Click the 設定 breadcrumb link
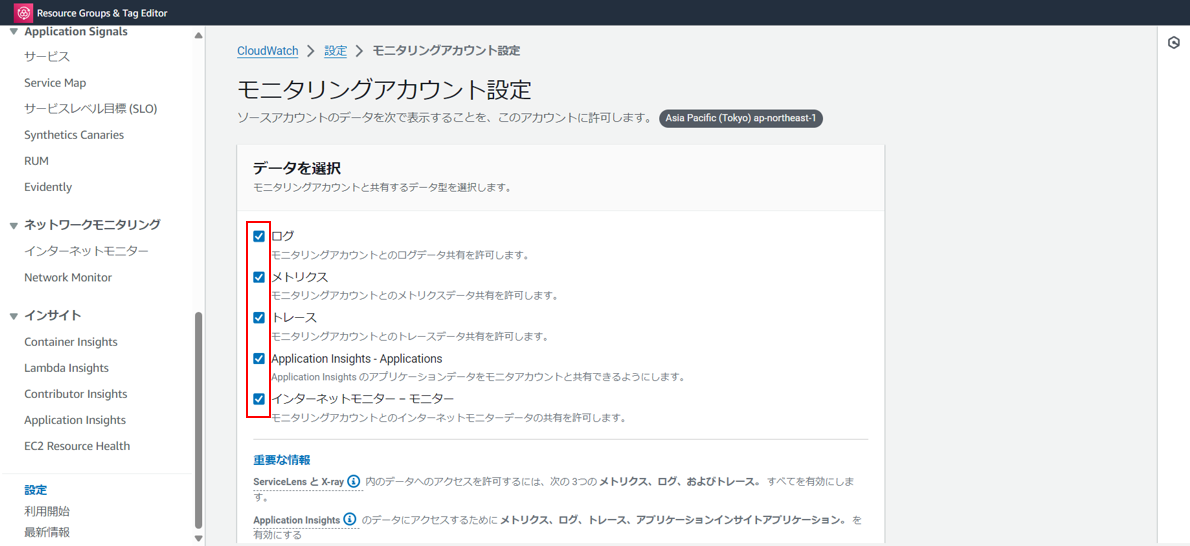Screen dimensions: 1190x546 tap(335, 51)
